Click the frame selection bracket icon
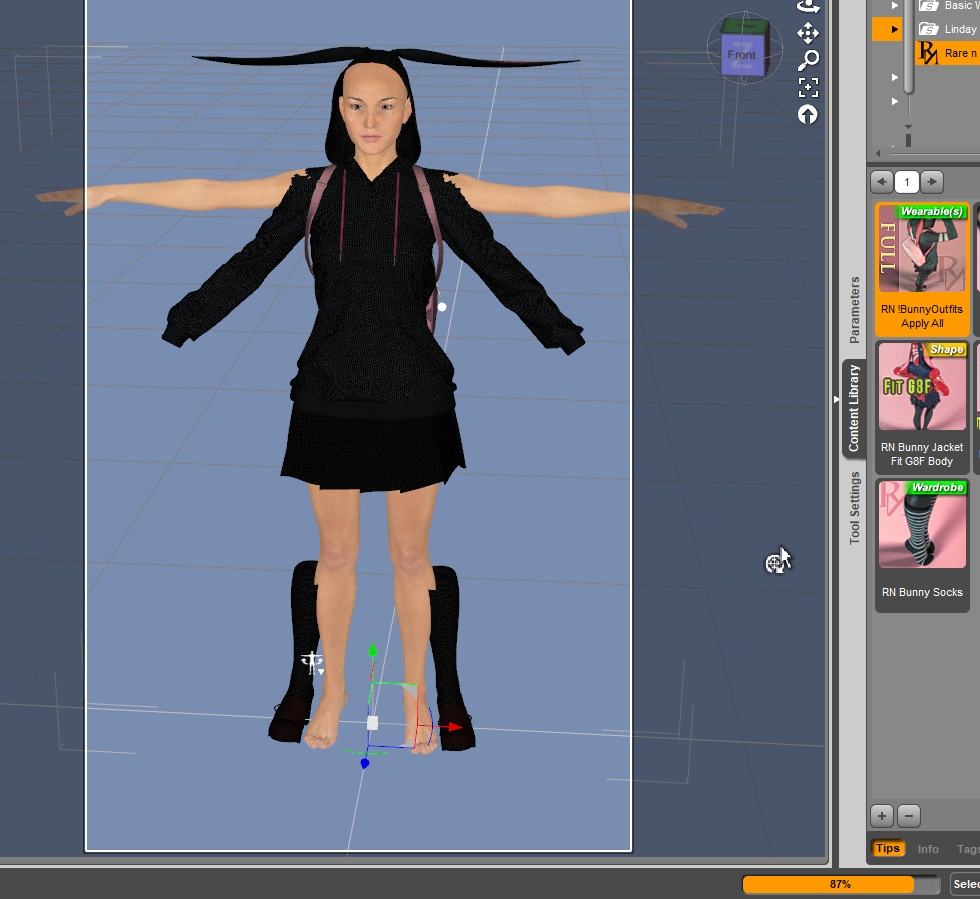980x899 pixels. tap(808, 88)
